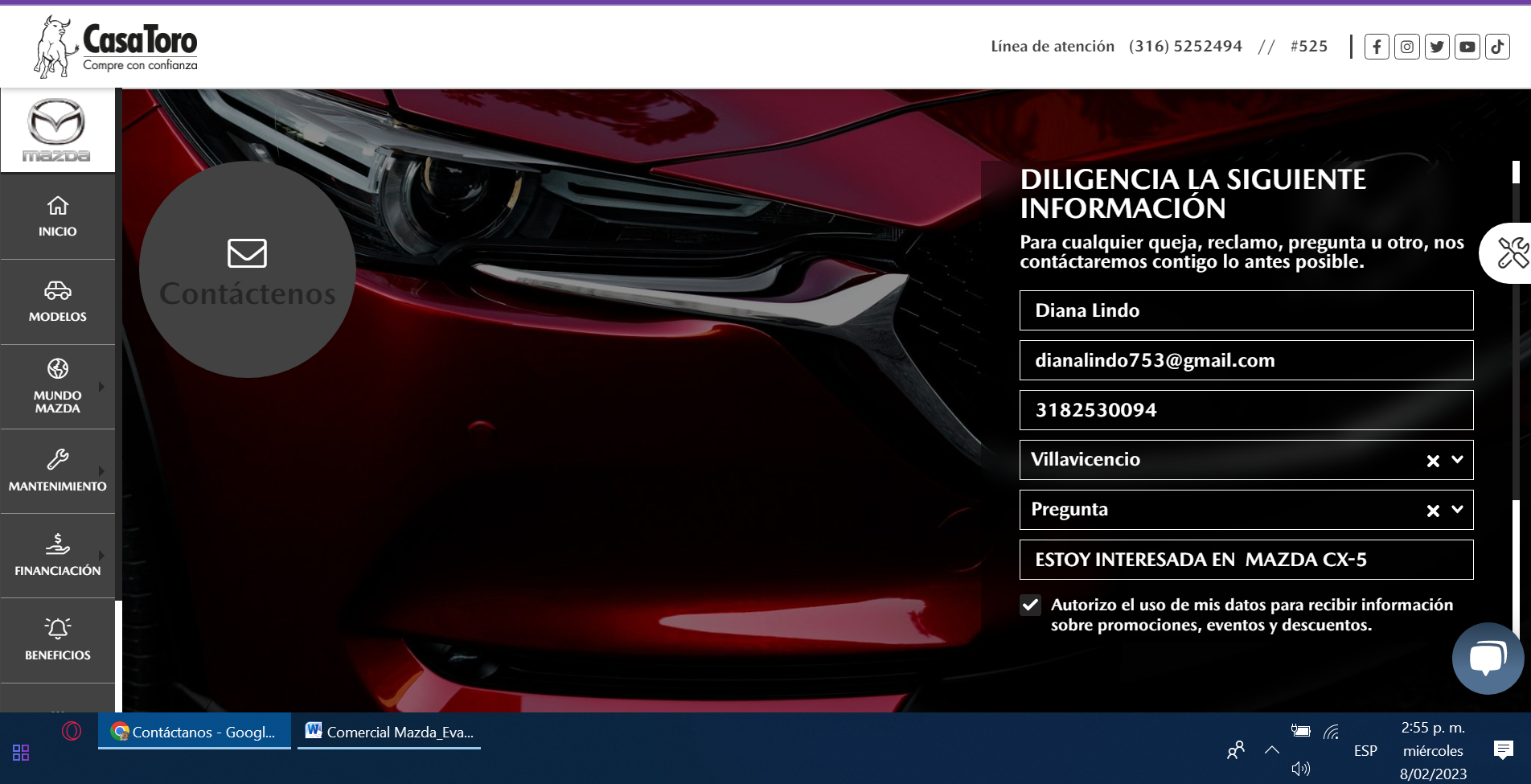Click the wrench icon for Mantenimiento
Image resolution: width=1531 pixels, height=784 pixels.
[x=58, y=459]
